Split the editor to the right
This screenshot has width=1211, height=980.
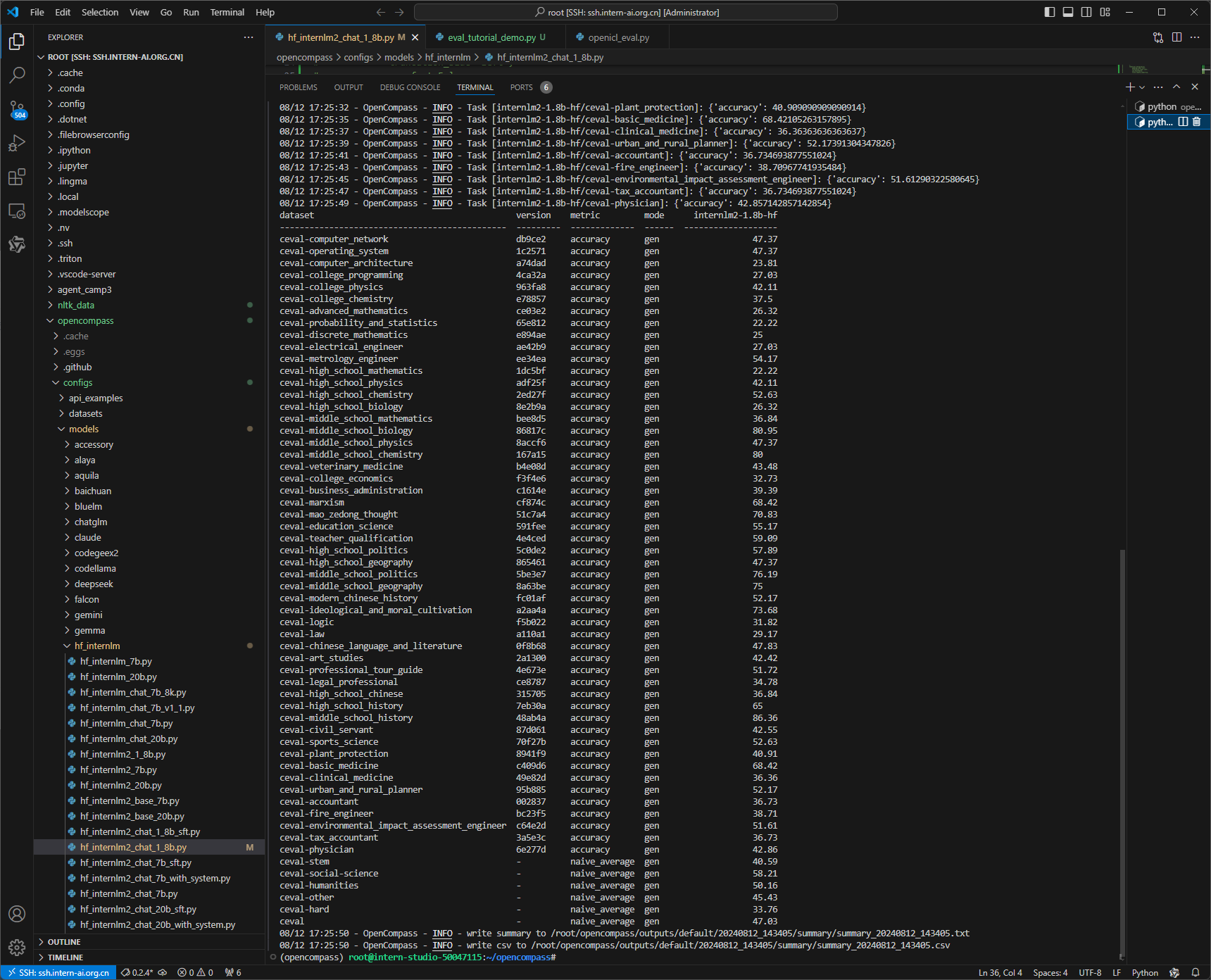coord(1177,37)
